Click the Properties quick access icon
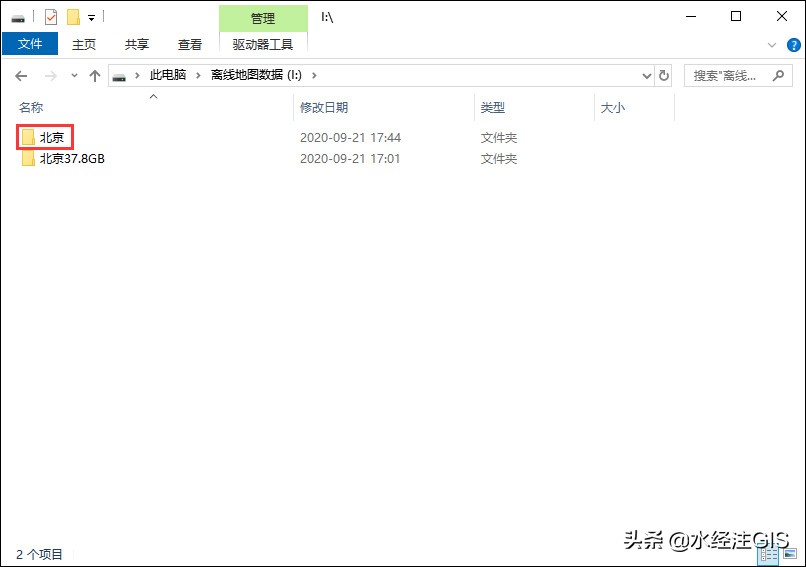 [51, 17]
